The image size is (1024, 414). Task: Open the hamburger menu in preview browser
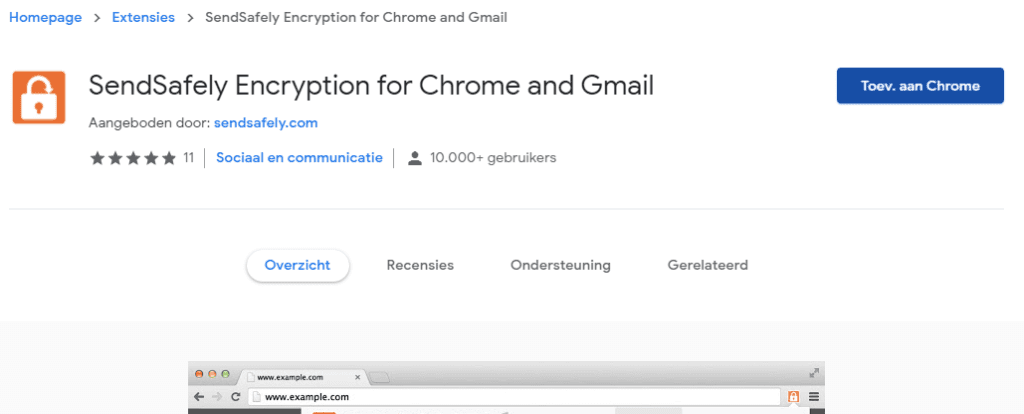tap(814, 396)
